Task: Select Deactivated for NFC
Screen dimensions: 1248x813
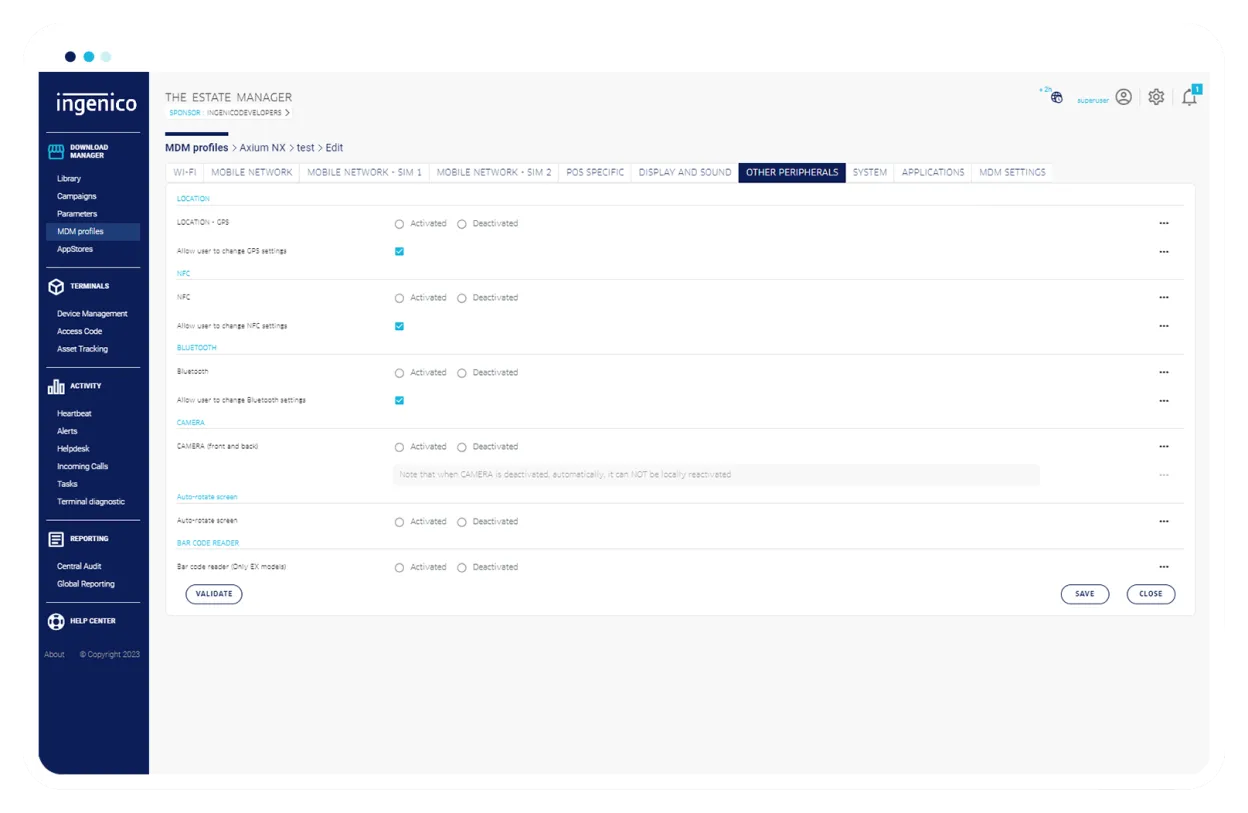Action: [462, 298]
